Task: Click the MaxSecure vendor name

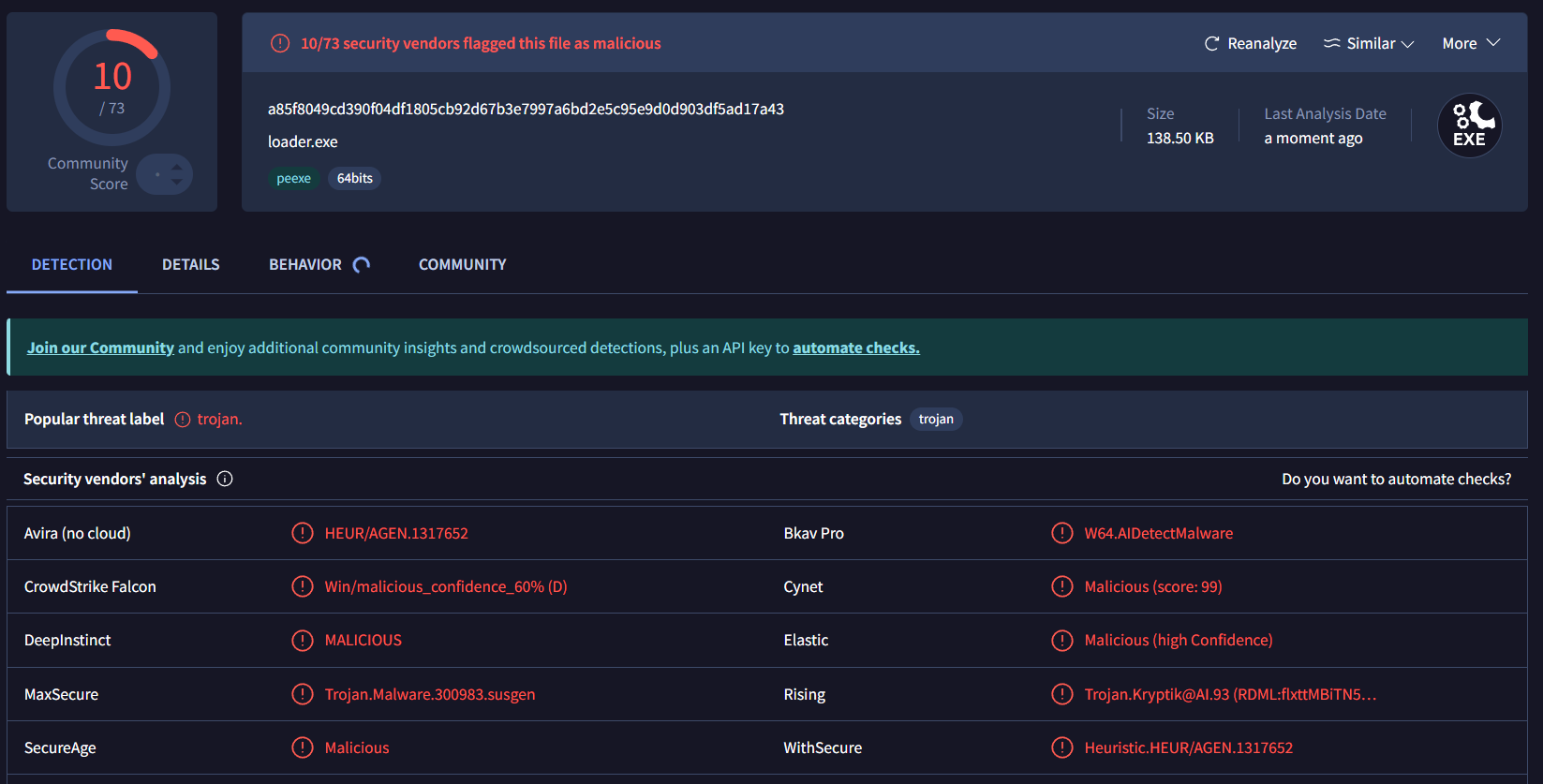Action: click(x=61, y=694)
